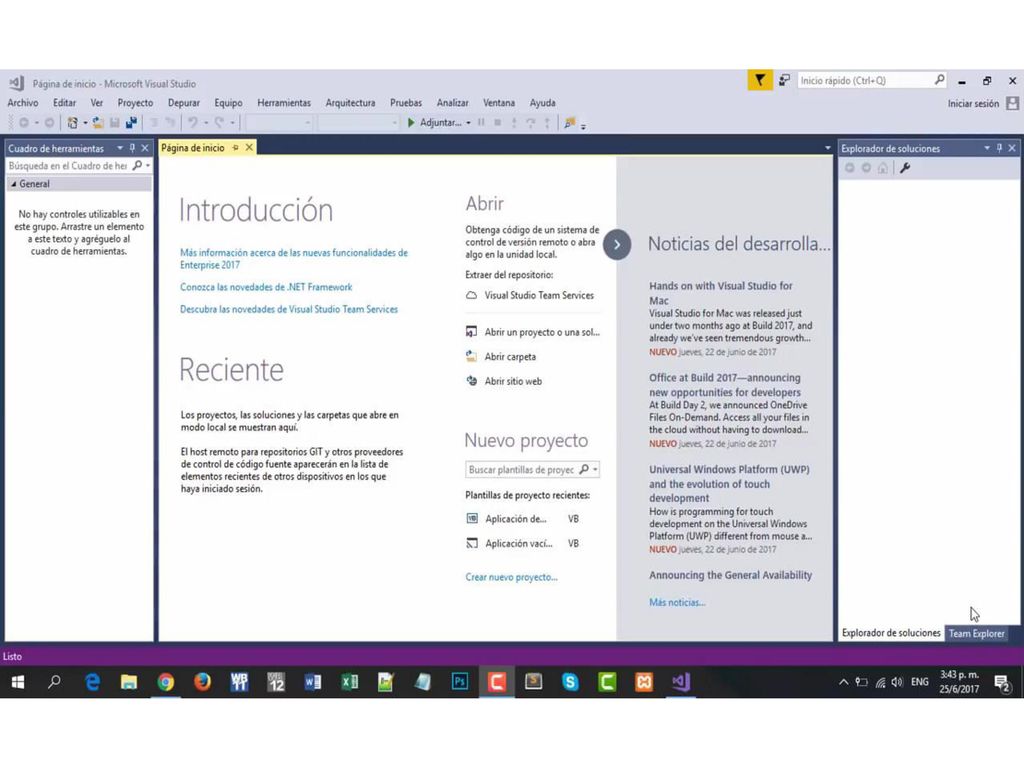This screenshot has width=1024, height=768.
Task: Click Iniciar sesión in the top right
Action: (x=973, y=104)
